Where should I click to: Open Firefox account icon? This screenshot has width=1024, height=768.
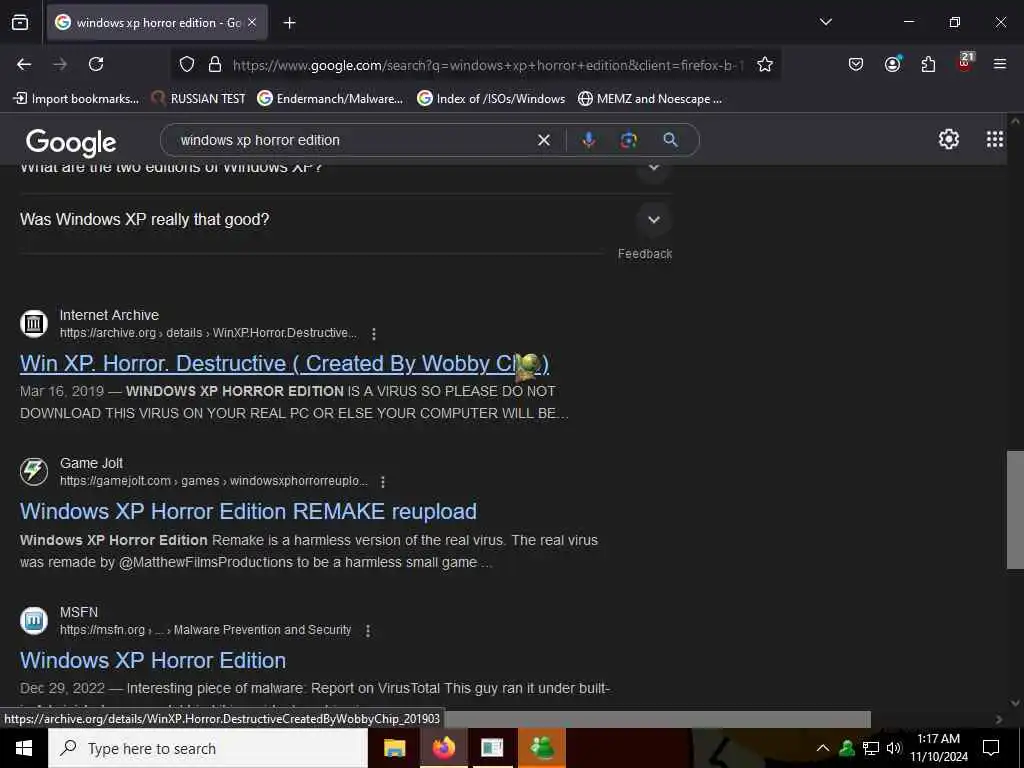(x=892, y=64)
